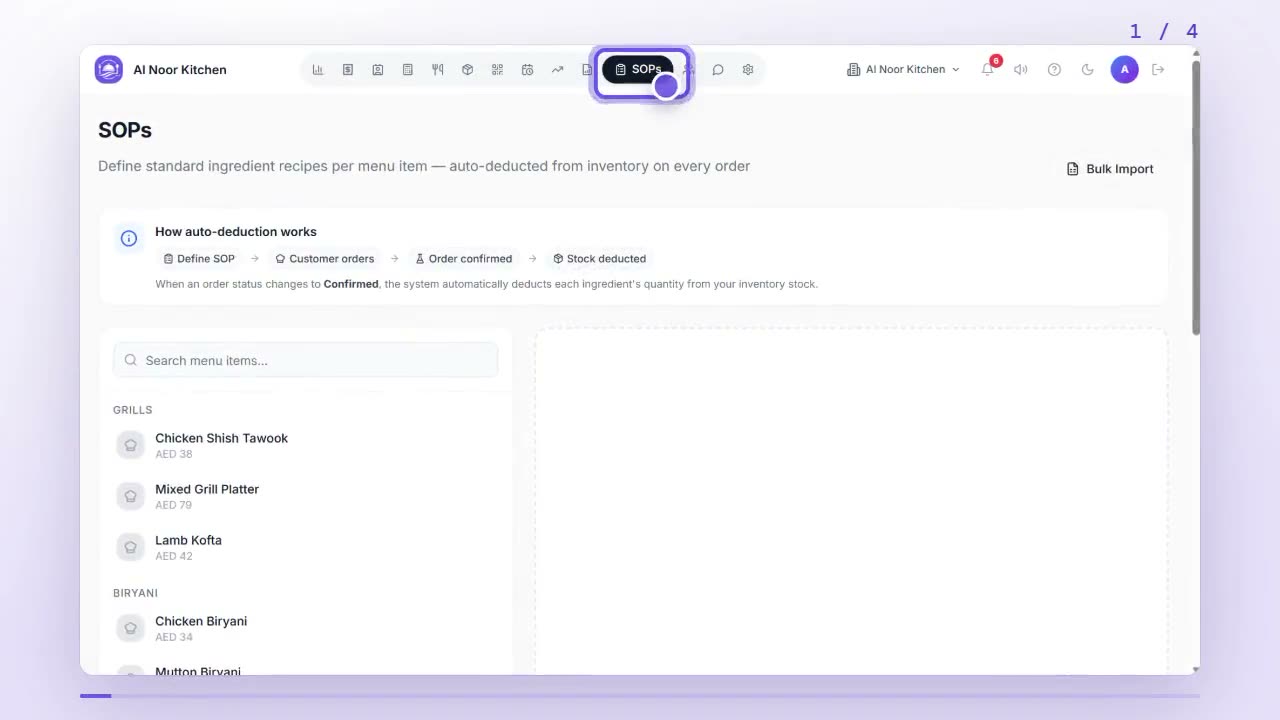This screenshot has height=720, width=1280.
Task: Click the bold Confirmed word in description
Action: pos(351,284)
